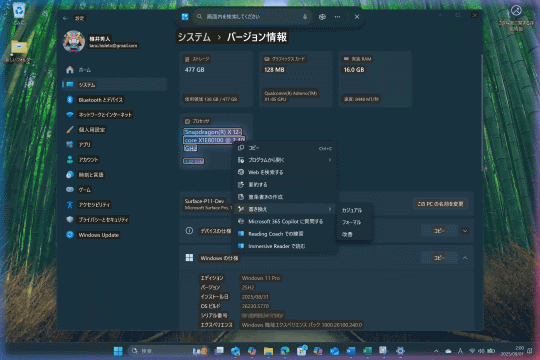The width and height of the screenshot is (540, 360).
Task: Select 改善 in the rewrite submenu
Action: coord(355,234)
